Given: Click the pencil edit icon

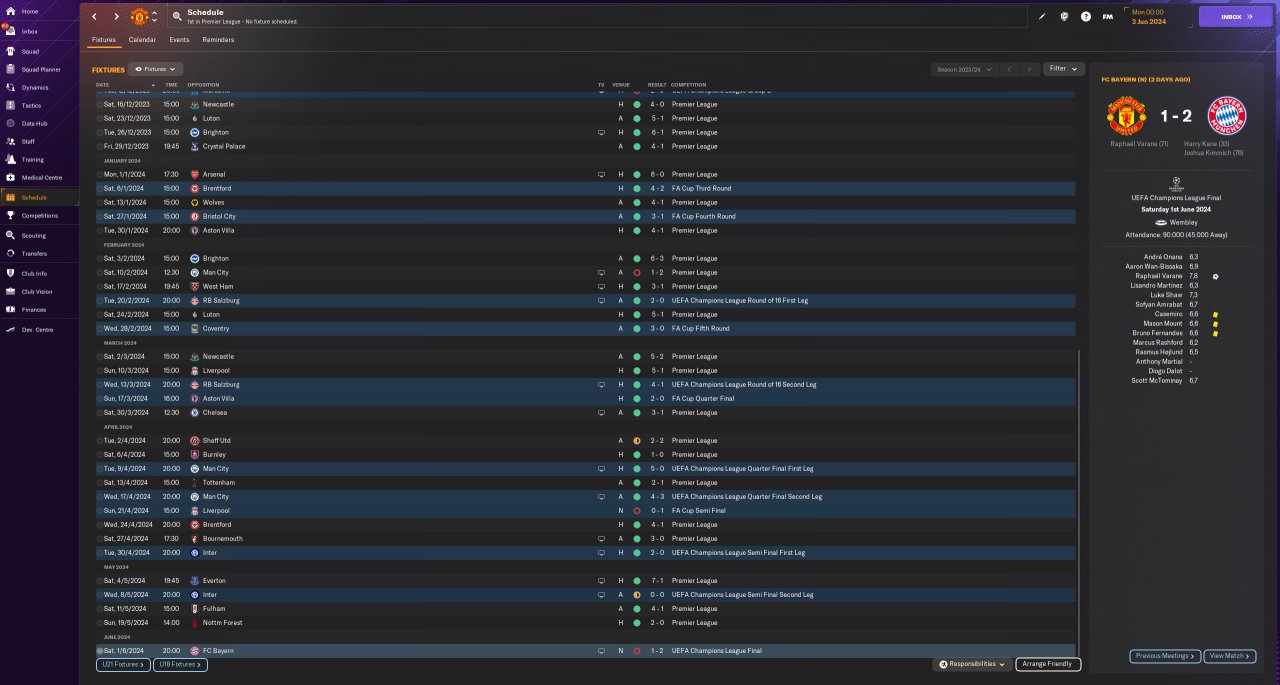Looking at the screenshot, I should tap(1041, 16).
